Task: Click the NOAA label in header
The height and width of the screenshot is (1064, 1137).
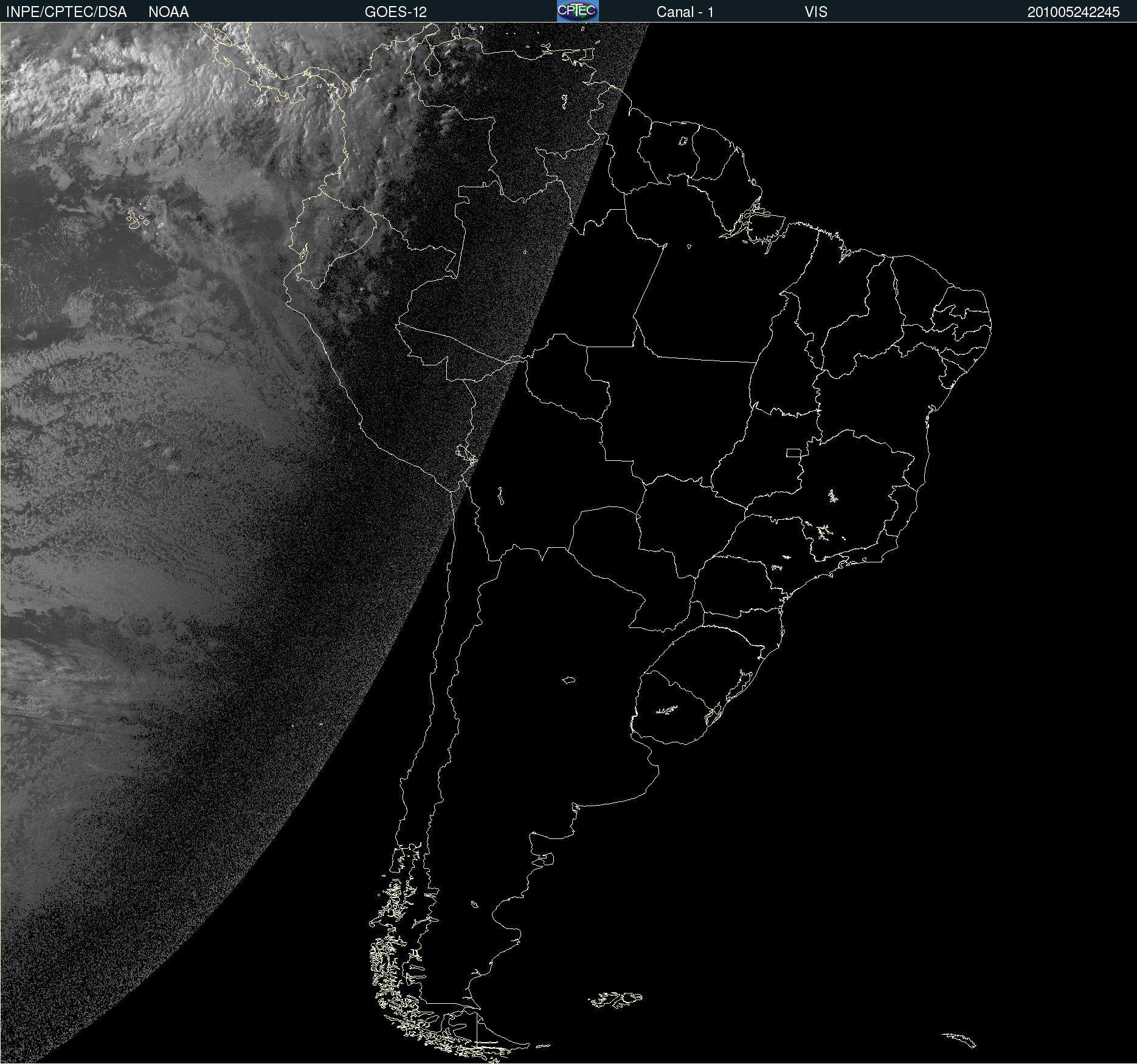Action: (168, 12)
